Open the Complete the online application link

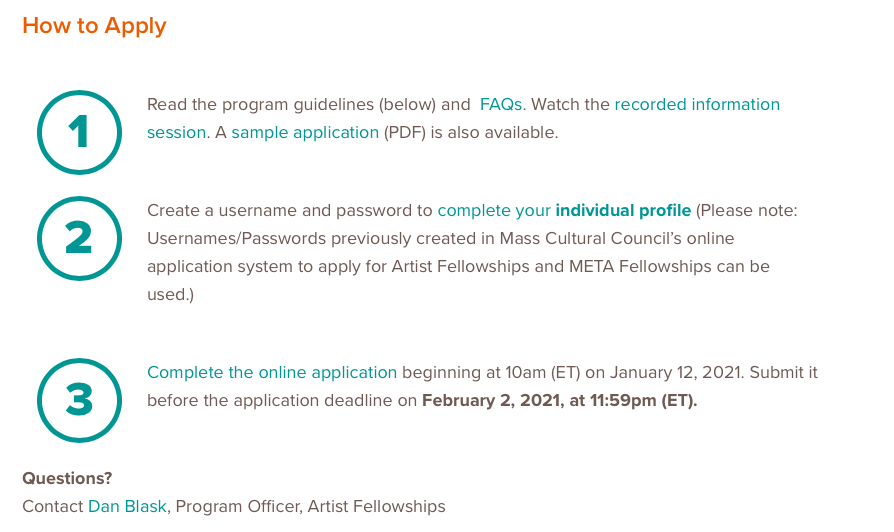[x=272, y=372]
